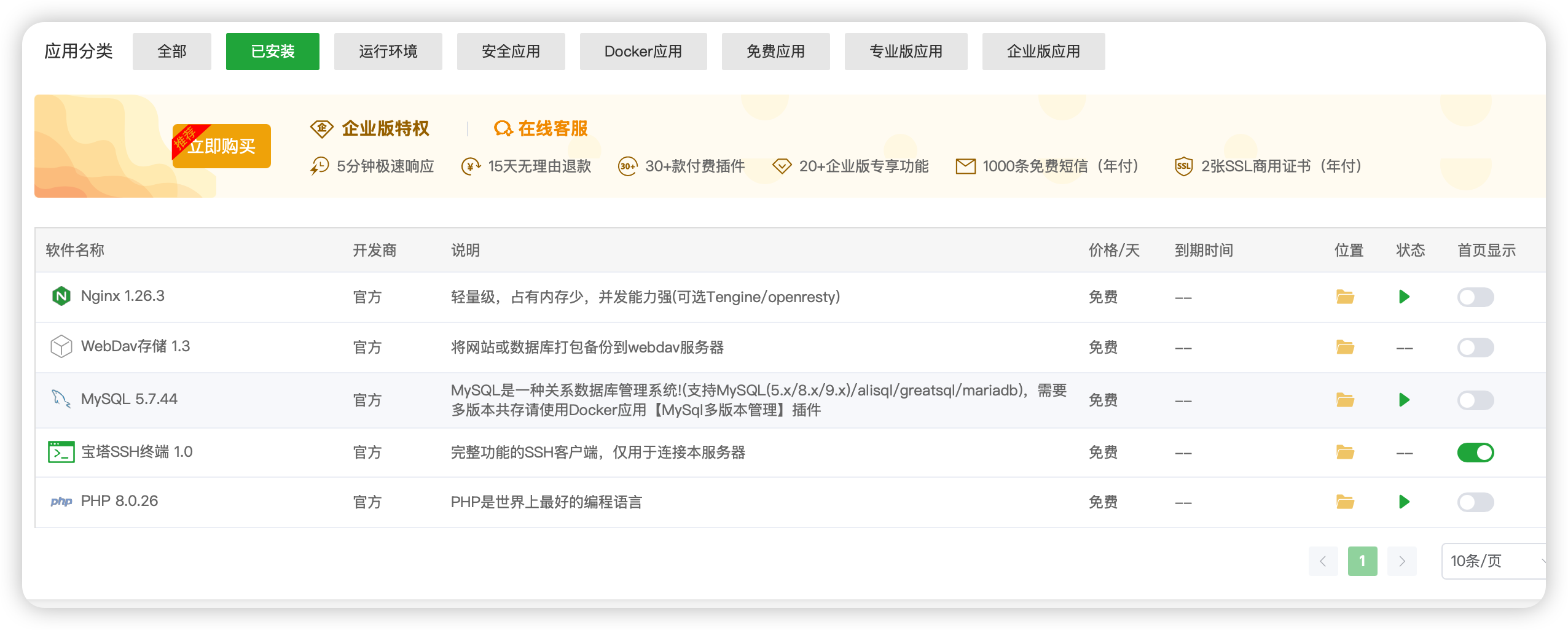This screenshot has height=630, width=1568.
Task: Open the 在线客服 link
Action: tap(553, 128)
